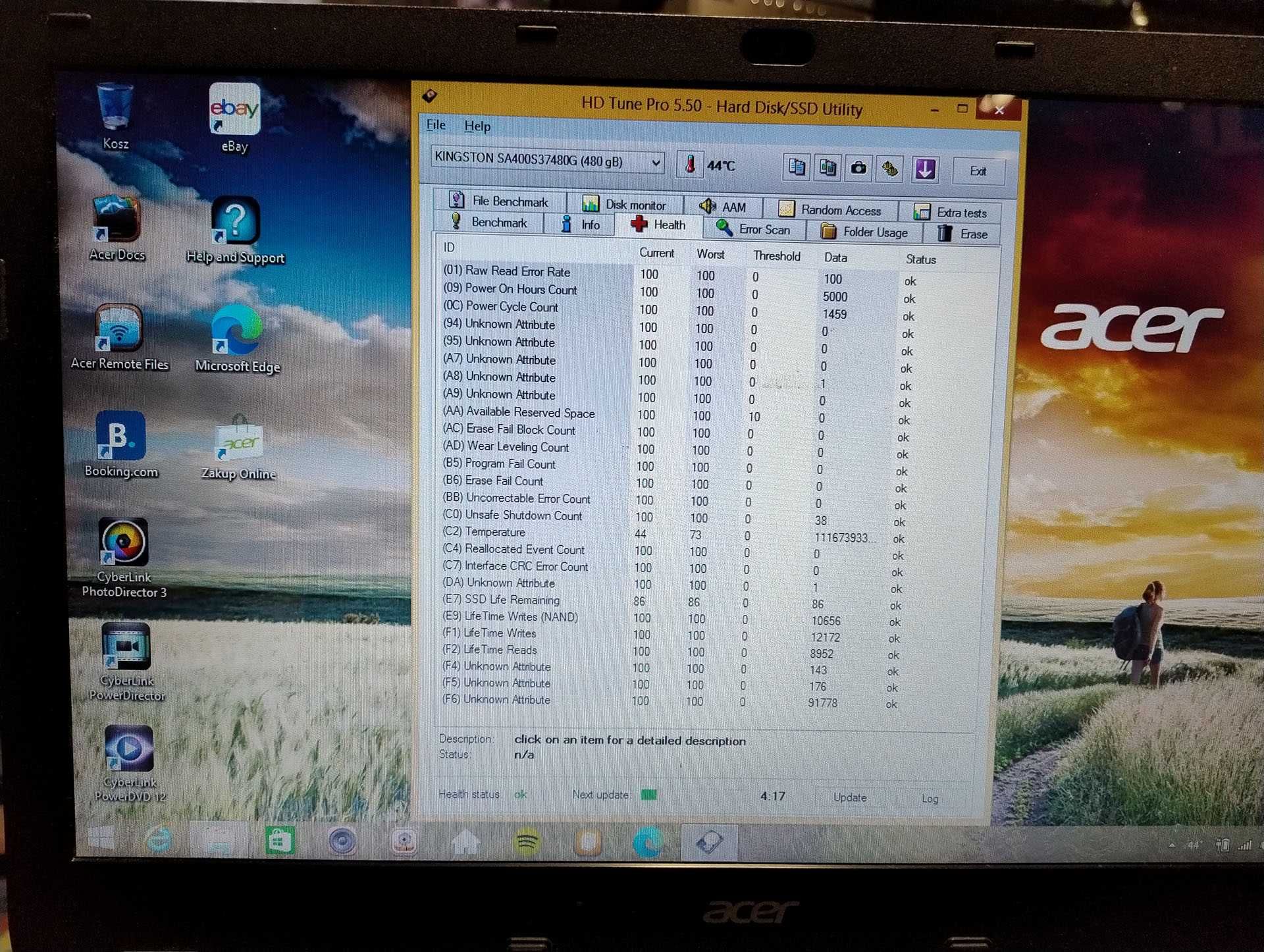Viewport: 1264px width, 952px height.
Task: Sort by the Worst column header
Action: click(x=711, y=254)
